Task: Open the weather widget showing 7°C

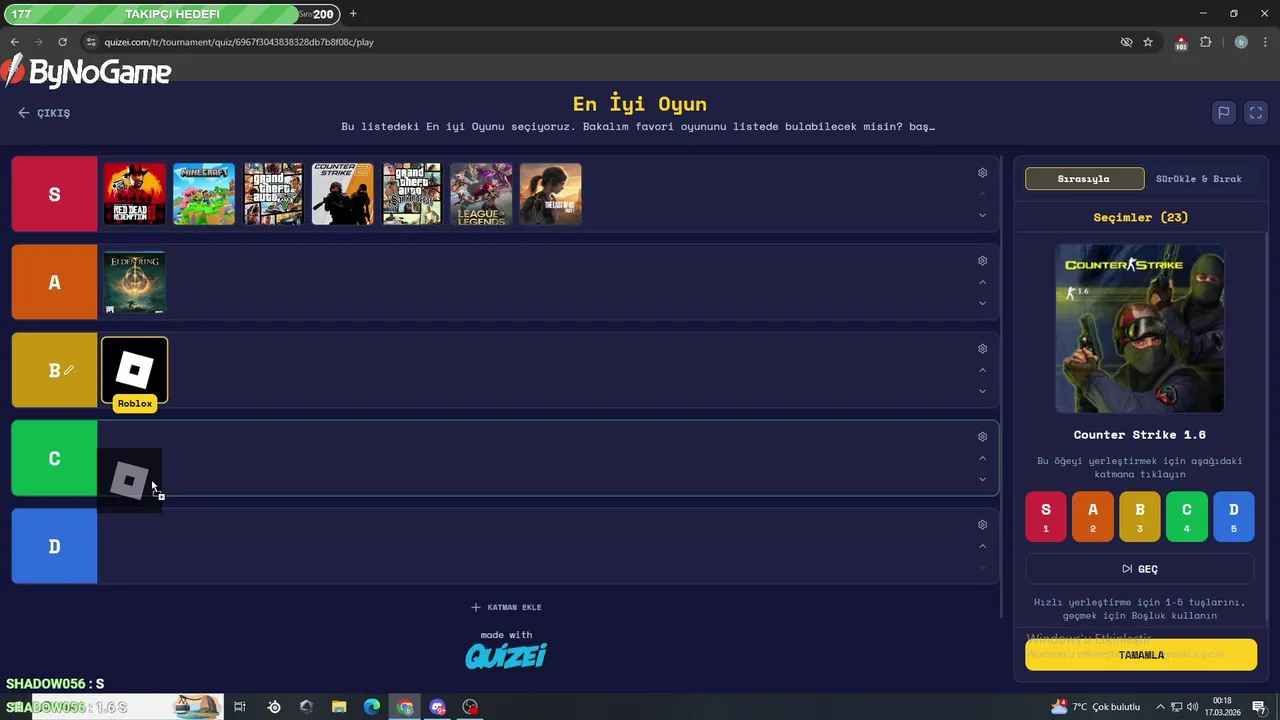Action: coord(1095,707)
